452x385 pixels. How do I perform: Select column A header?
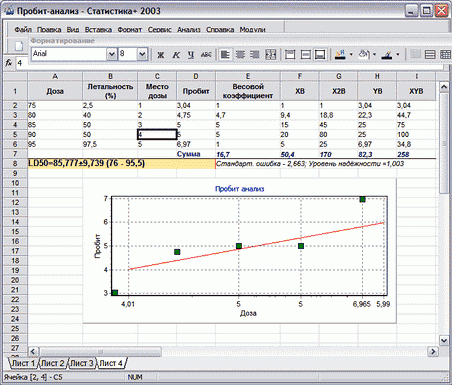(55, 76)
